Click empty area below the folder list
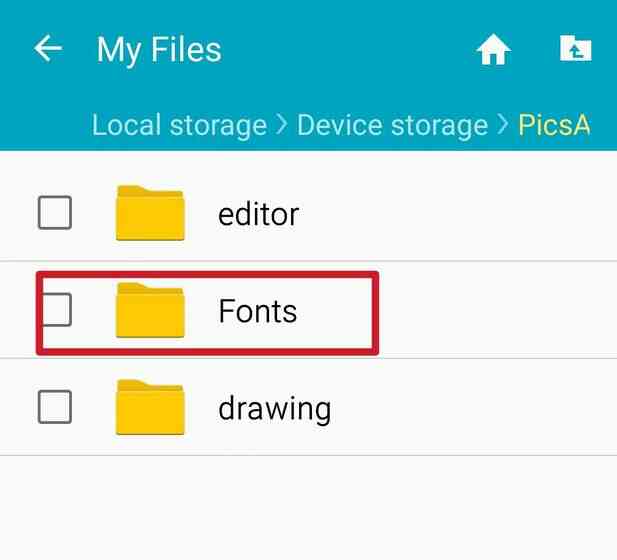 coord(308,508)
